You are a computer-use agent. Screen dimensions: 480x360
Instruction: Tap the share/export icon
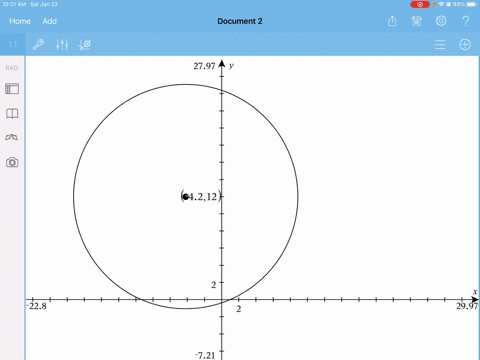point(392,21)
